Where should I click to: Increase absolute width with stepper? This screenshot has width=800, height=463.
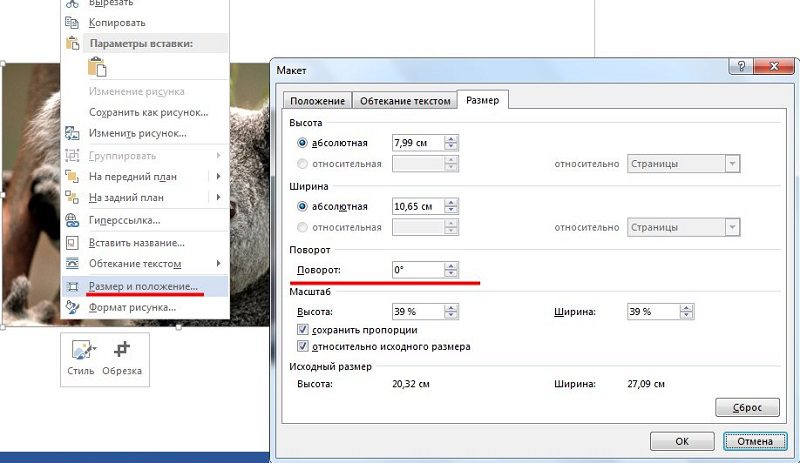click(x=451, y=203)
